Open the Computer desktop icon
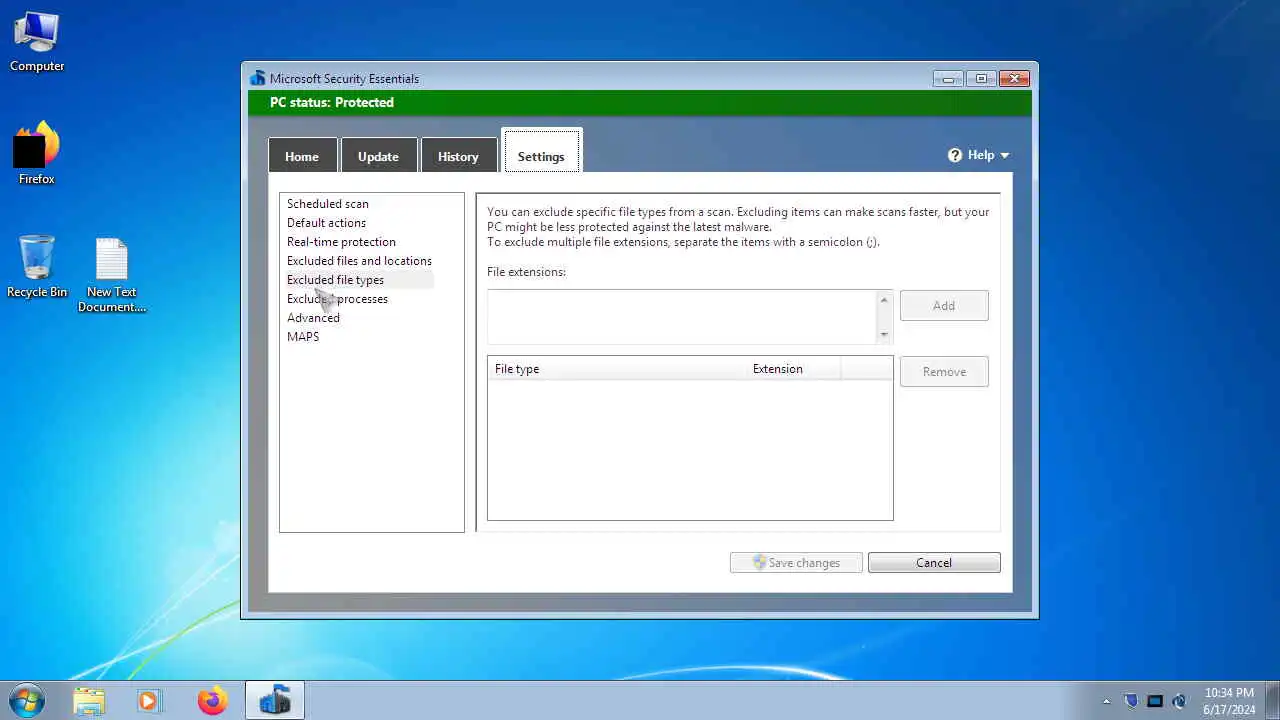 pyautogui.click(x=37, y=41)
